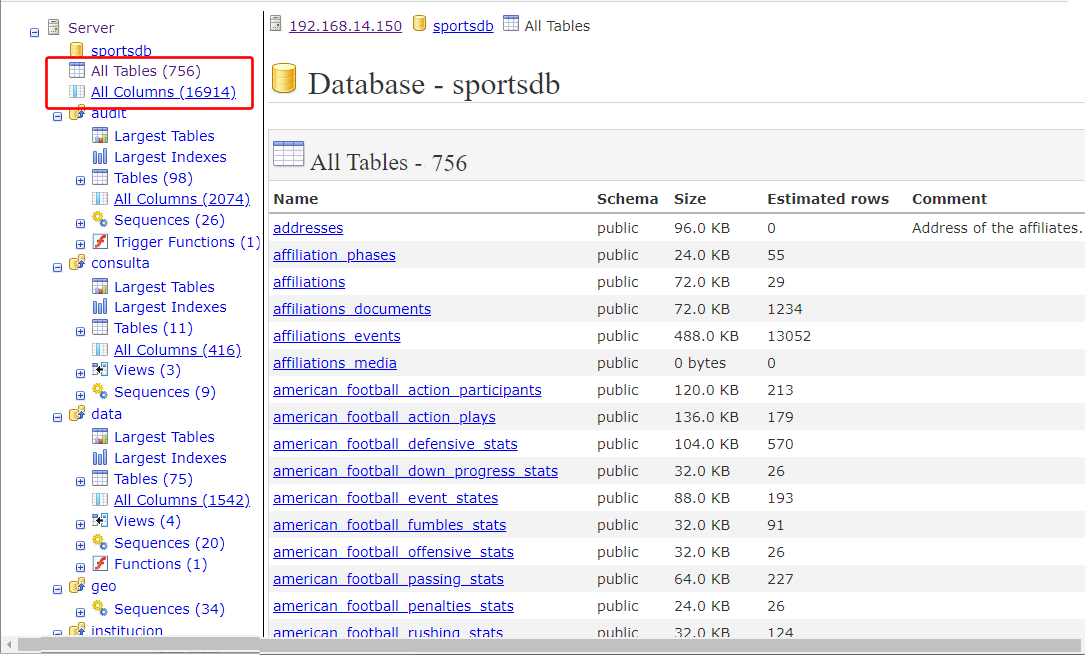Expand the Tables (75) node
The image size is (1085, 655).
(x=80, y=481)
